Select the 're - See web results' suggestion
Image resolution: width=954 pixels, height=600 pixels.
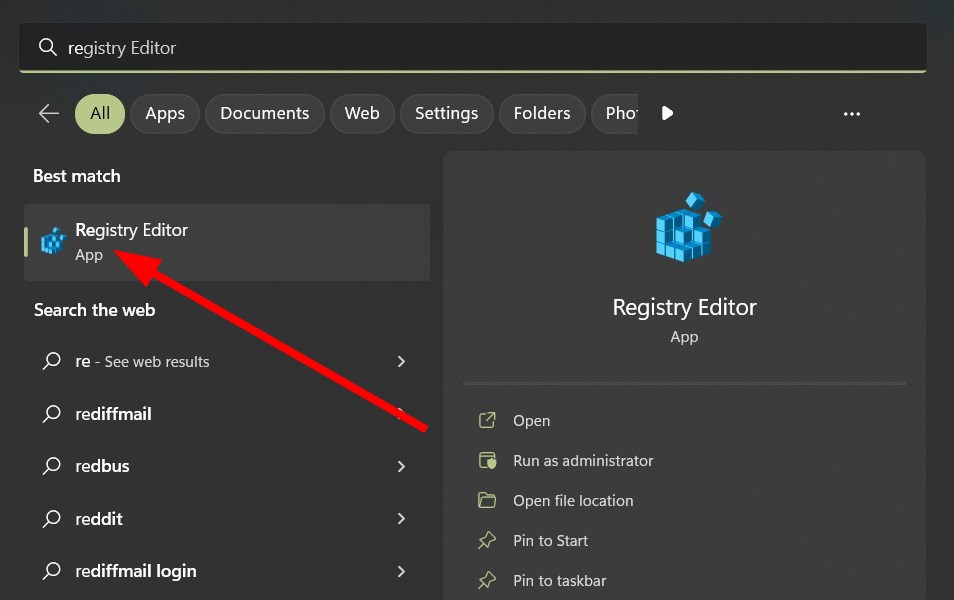[x=227, y=361]
